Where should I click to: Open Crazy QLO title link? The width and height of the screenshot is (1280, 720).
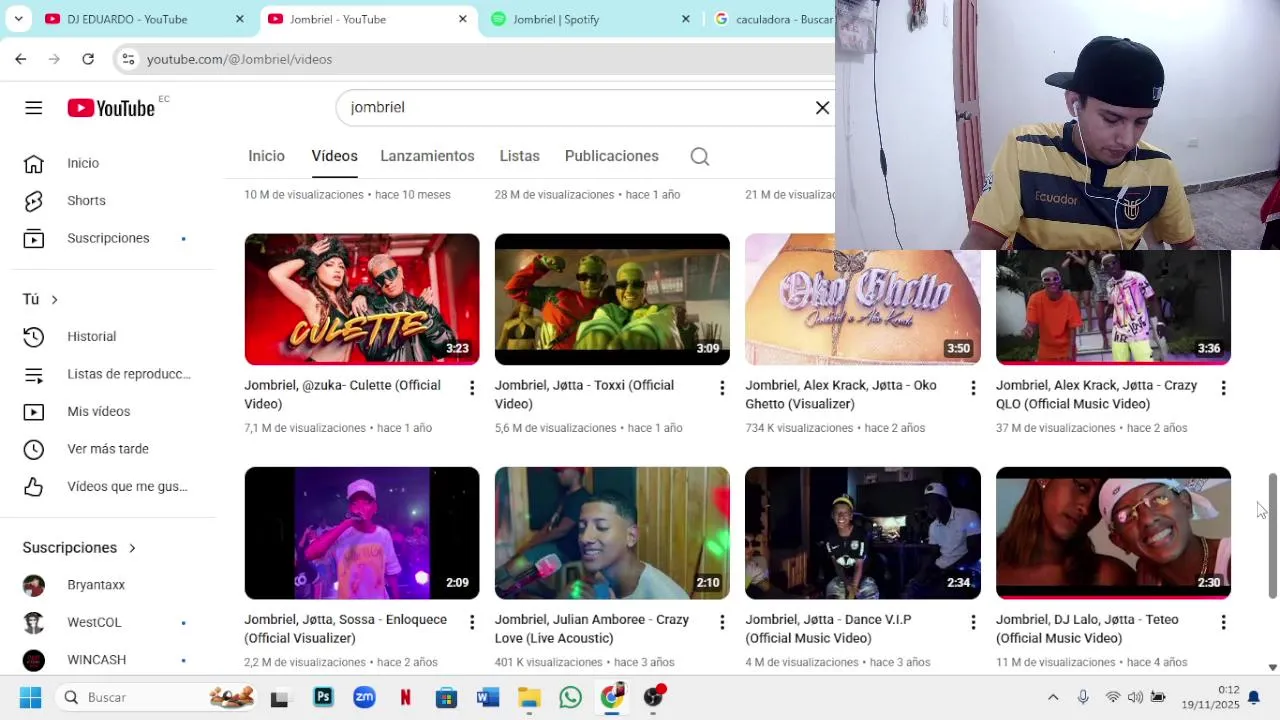tap(1096, 395)
